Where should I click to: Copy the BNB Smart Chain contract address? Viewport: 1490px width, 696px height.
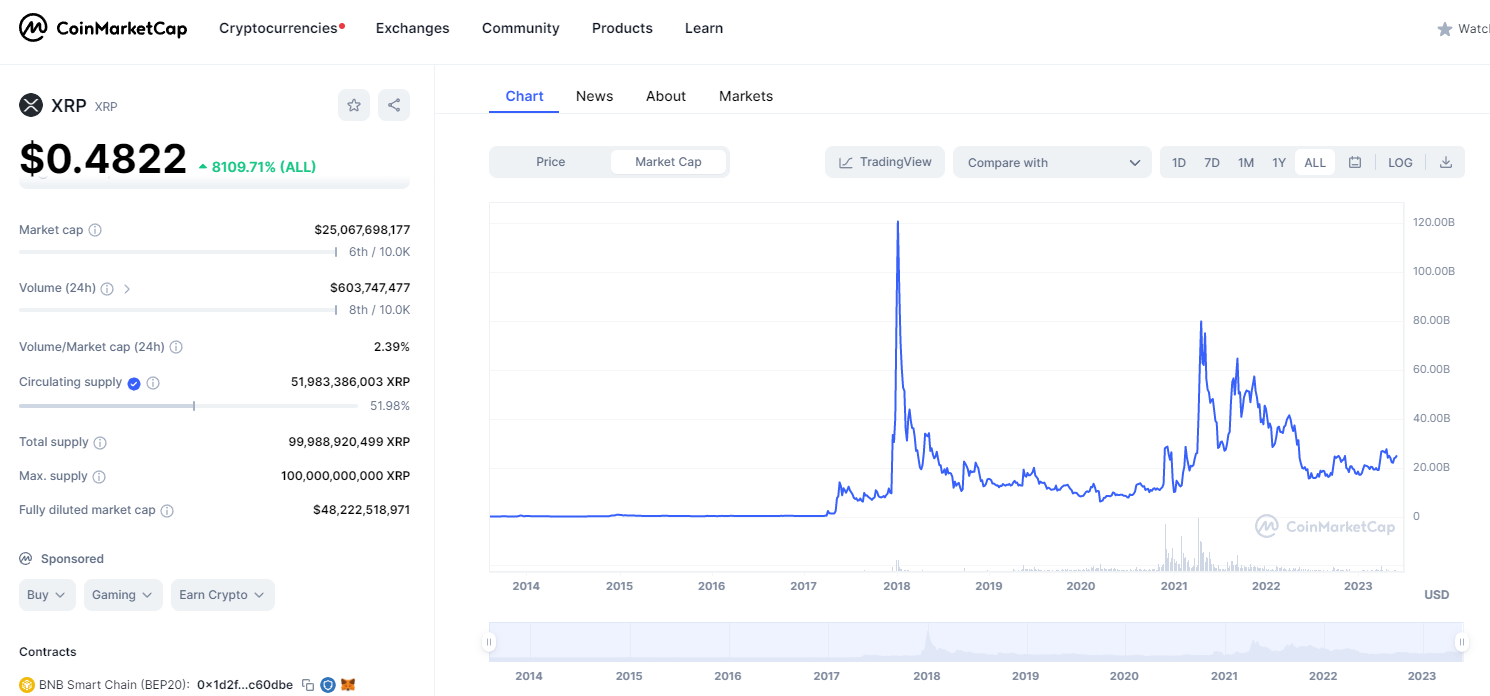point(308,685)
